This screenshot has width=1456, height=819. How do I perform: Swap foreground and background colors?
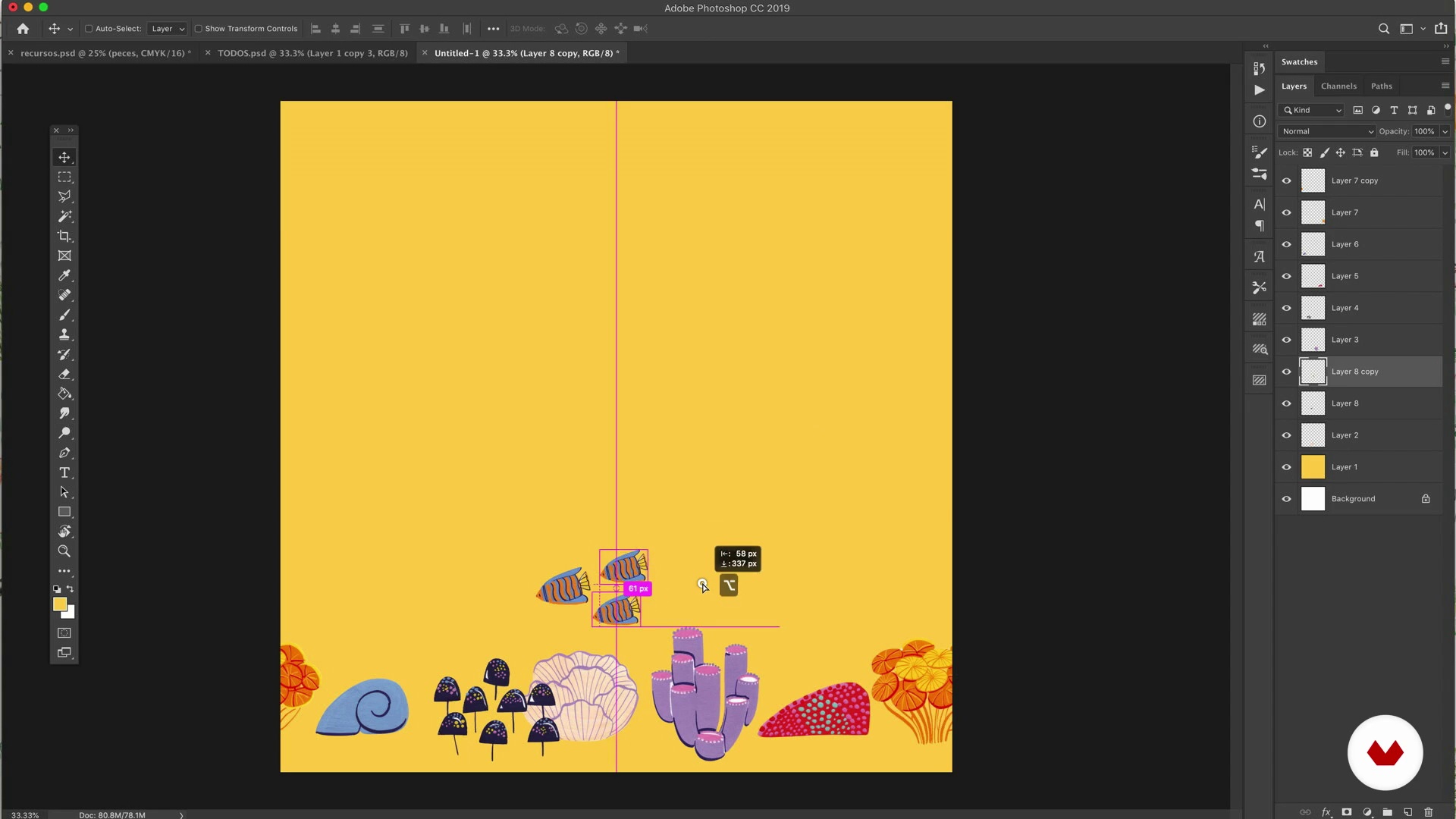[71, 589]
